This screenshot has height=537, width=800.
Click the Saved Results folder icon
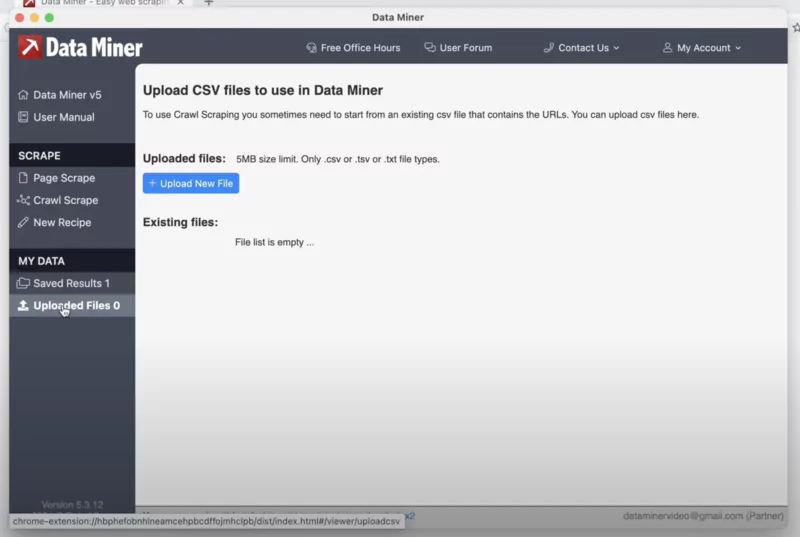[x=23, y=283]
